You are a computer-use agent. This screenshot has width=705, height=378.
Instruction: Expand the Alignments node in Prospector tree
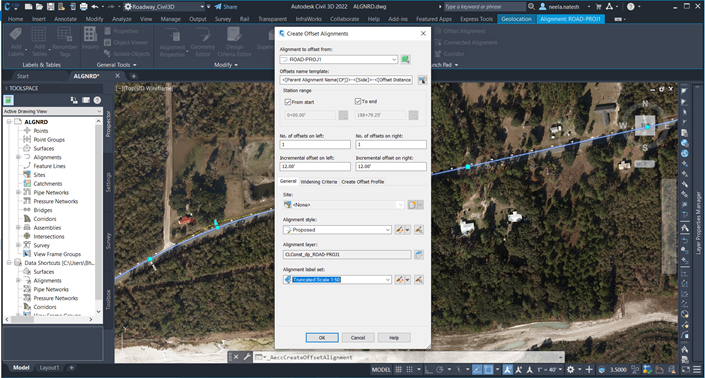tap(18, 157)
